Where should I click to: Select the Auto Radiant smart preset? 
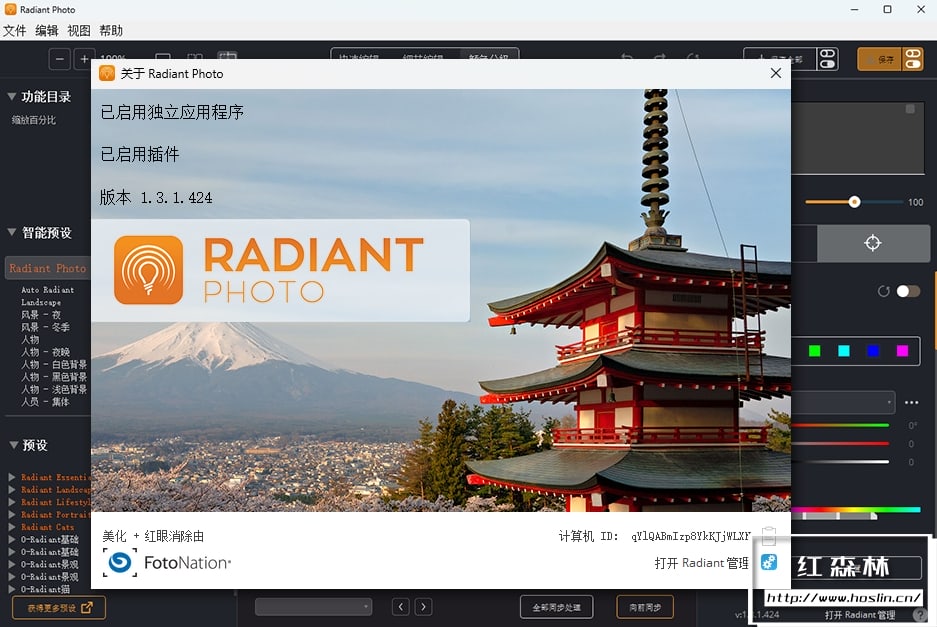point(48,290)
